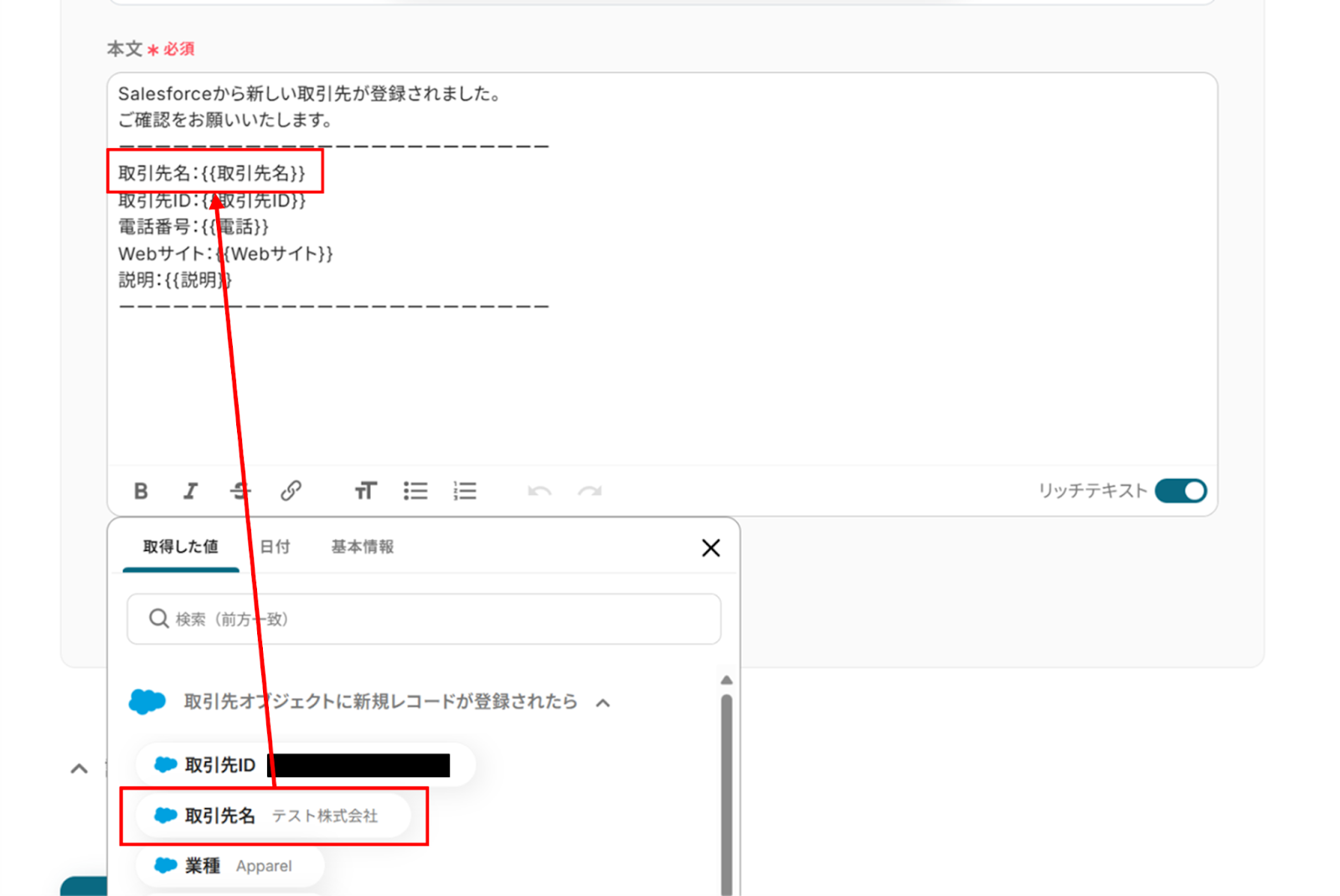
Task: Click the Webサイト:{{Webサイト}} line in body
Action: (226, 254)
